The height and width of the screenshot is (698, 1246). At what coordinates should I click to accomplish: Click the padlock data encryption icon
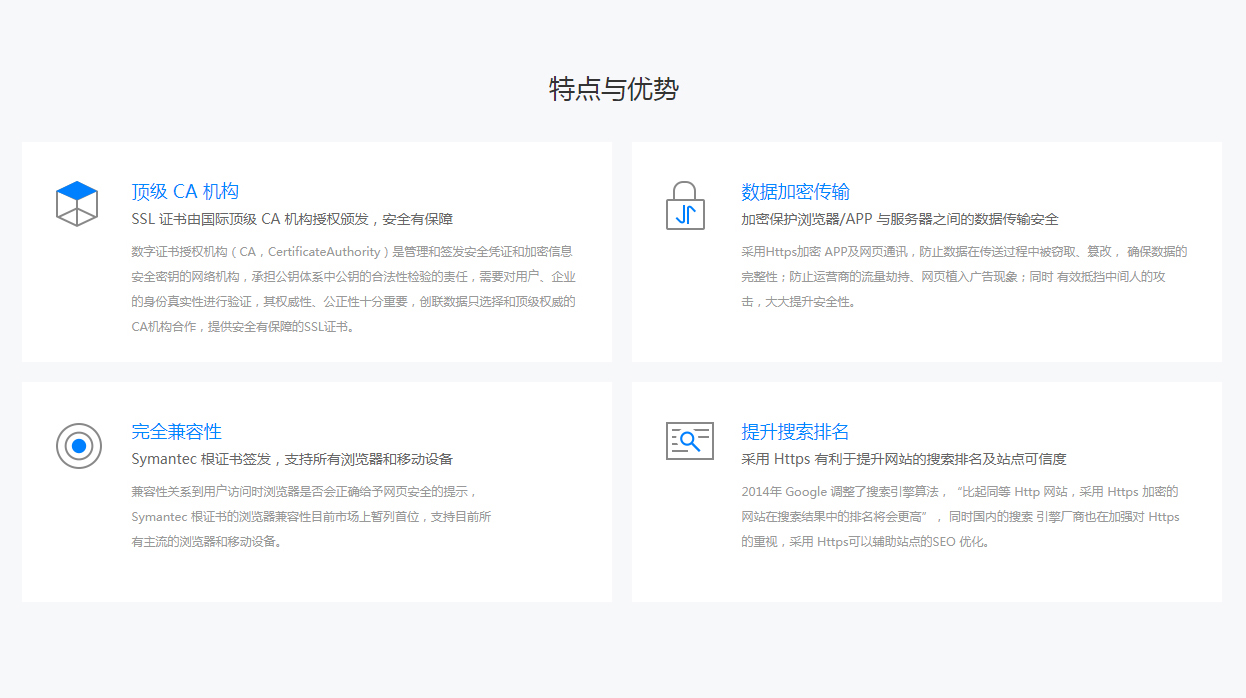pyautogui.click(x=685, y=205)
